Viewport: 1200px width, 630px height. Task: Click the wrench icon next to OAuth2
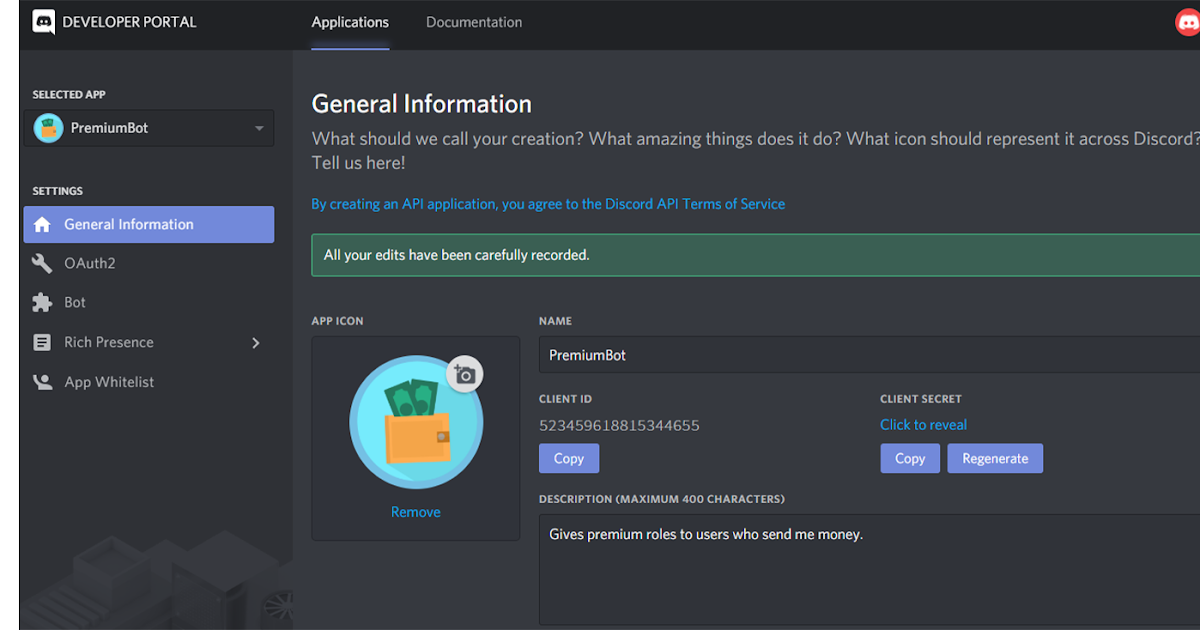pos(42,264)
